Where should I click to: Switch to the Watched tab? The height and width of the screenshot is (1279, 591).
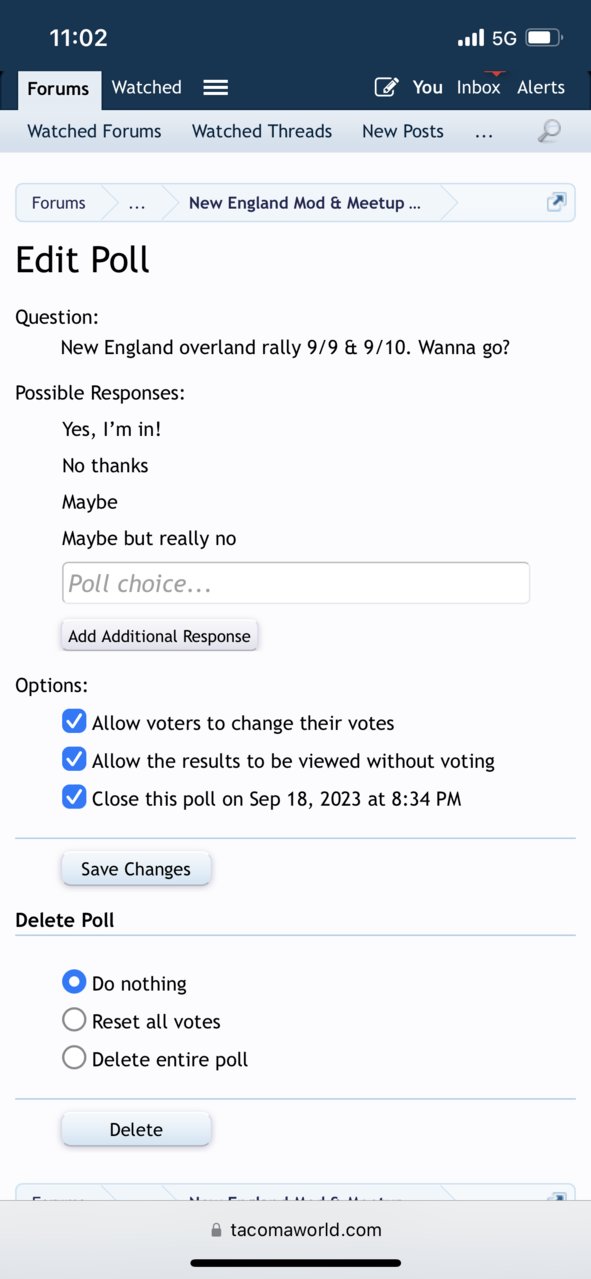(147, 87)
